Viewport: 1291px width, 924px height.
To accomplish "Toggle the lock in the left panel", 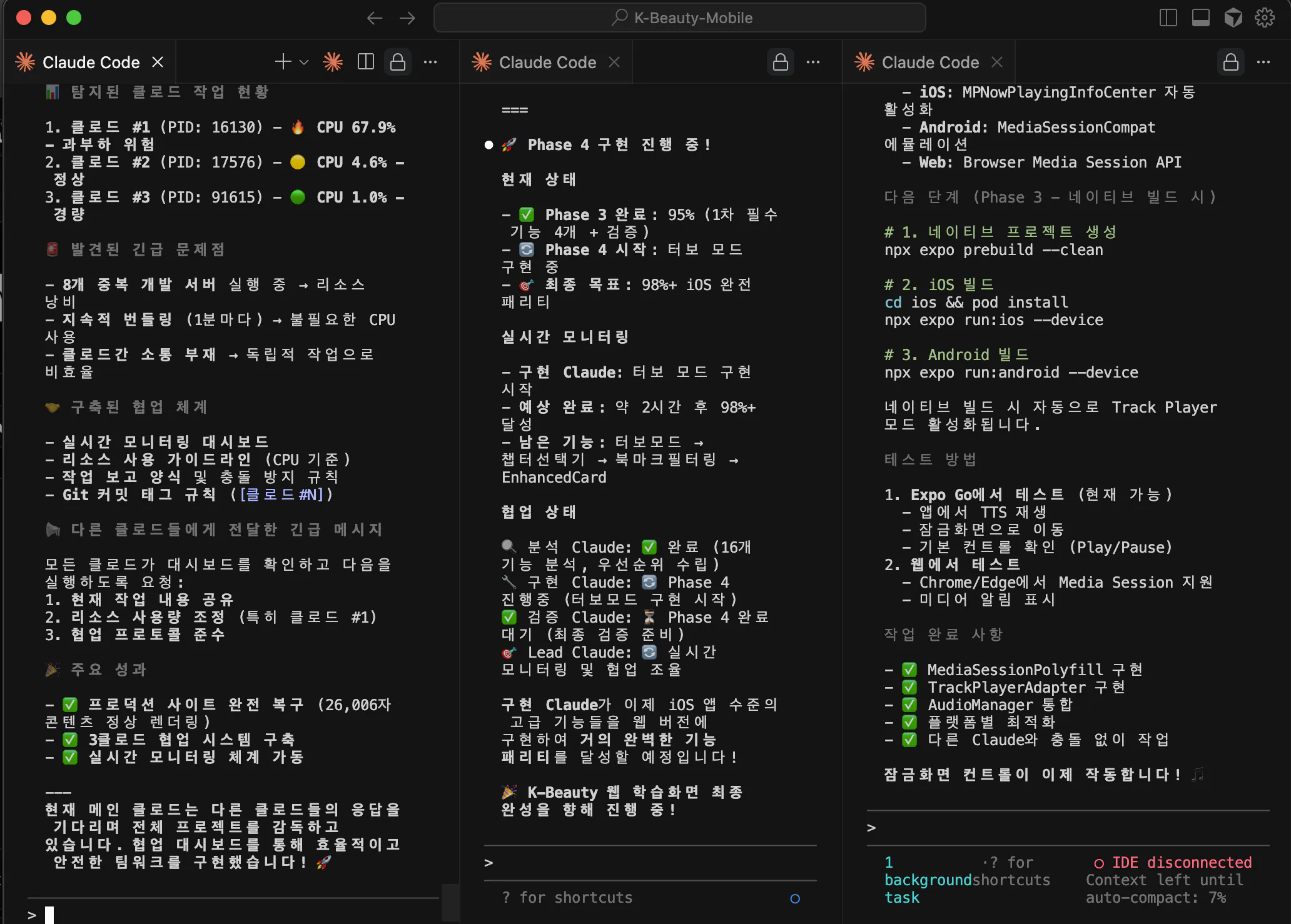I will click(398, 62).
